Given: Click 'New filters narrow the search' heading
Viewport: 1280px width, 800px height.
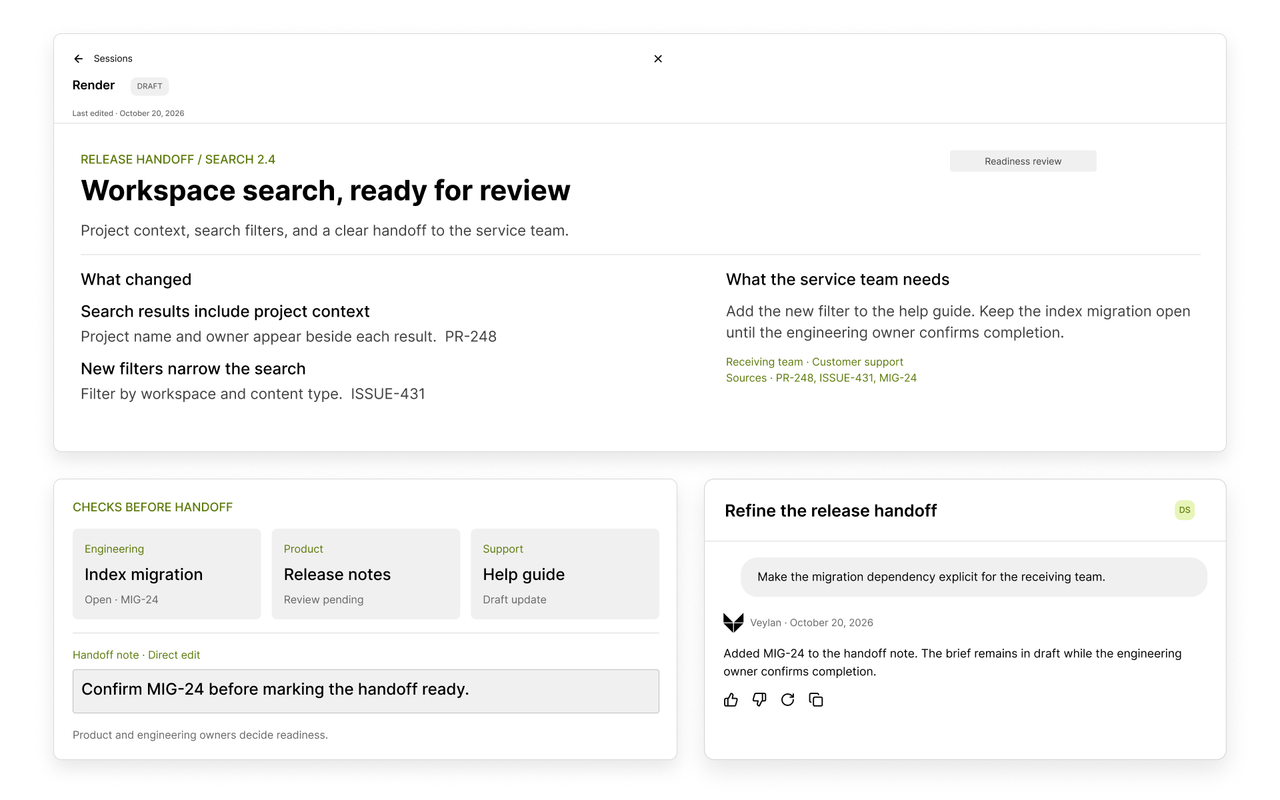Looking at the screenshot, I should (193, 369).
